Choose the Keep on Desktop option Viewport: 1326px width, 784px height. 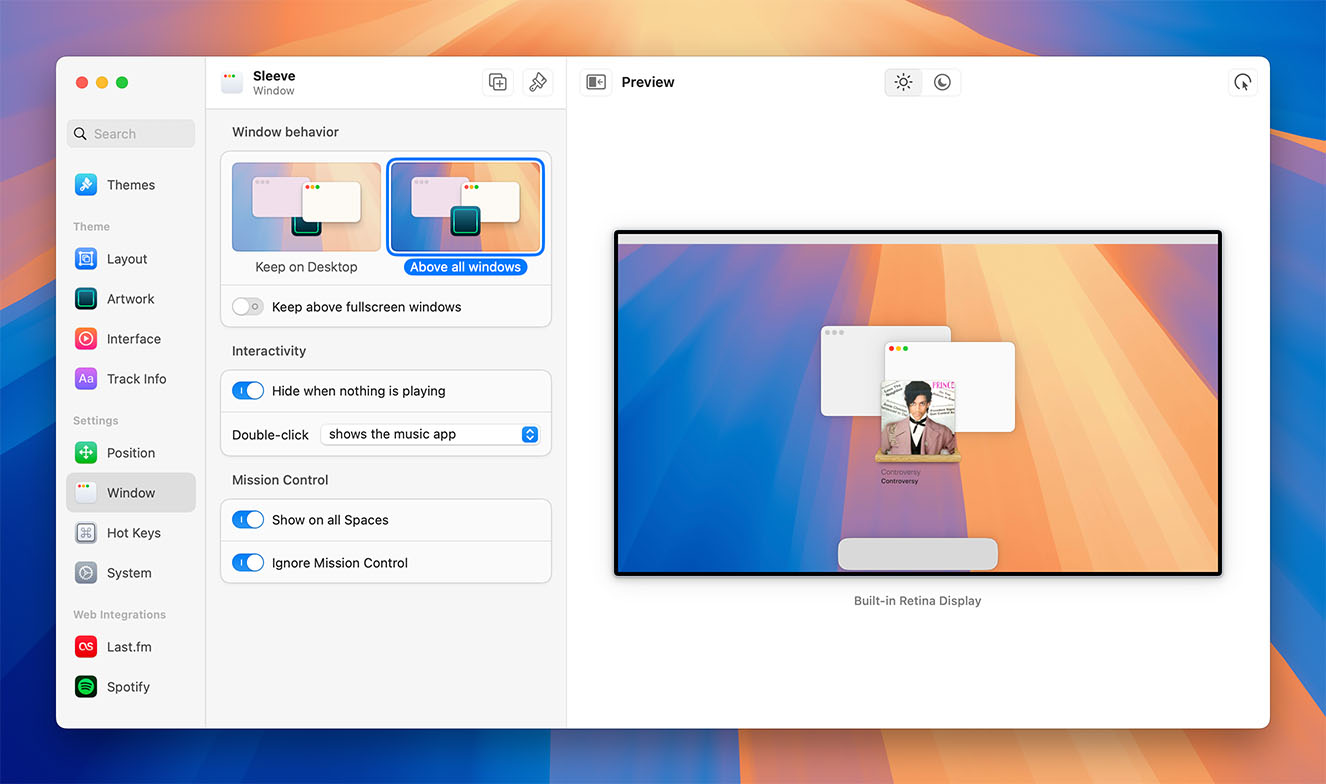[306, 208]
